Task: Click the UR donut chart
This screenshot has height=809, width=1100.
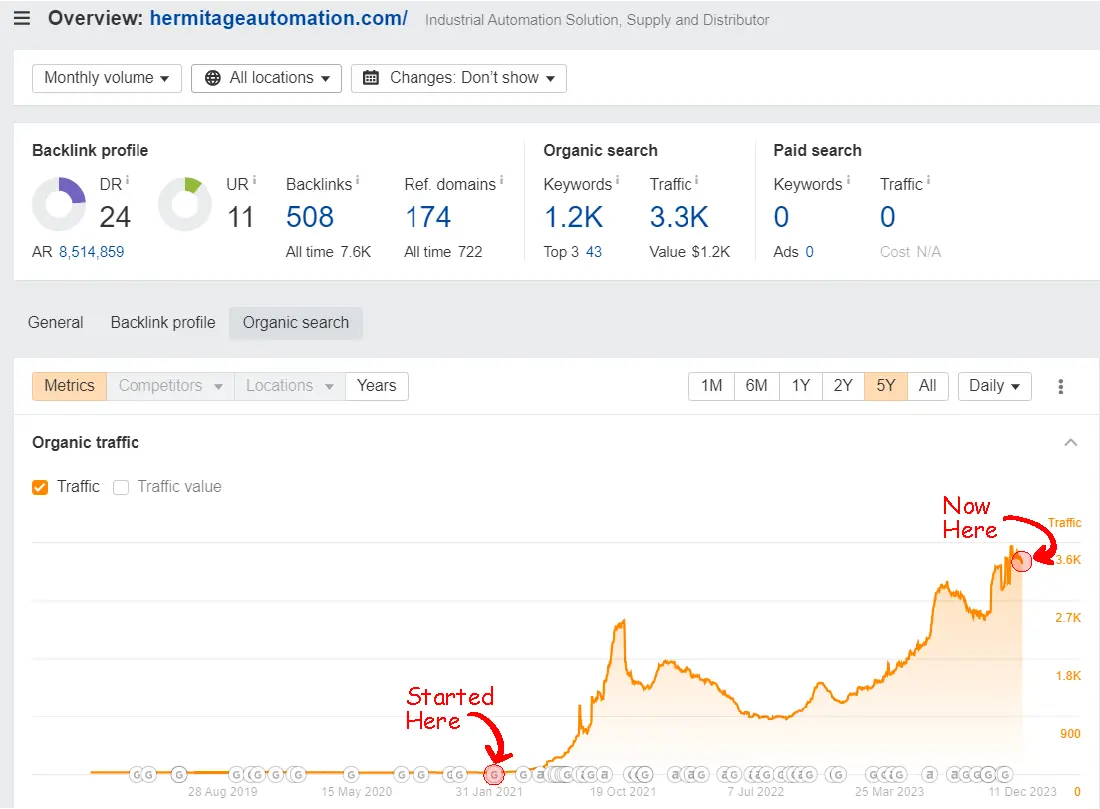Action: point(184,204)
